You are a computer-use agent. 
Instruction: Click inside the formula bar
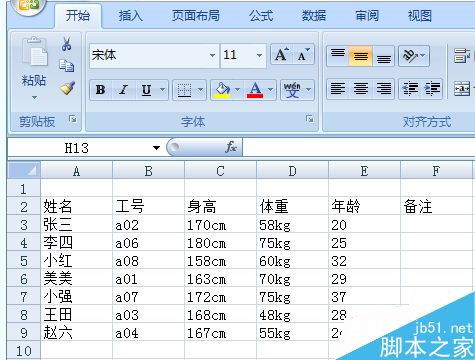[x=359, y=147]
